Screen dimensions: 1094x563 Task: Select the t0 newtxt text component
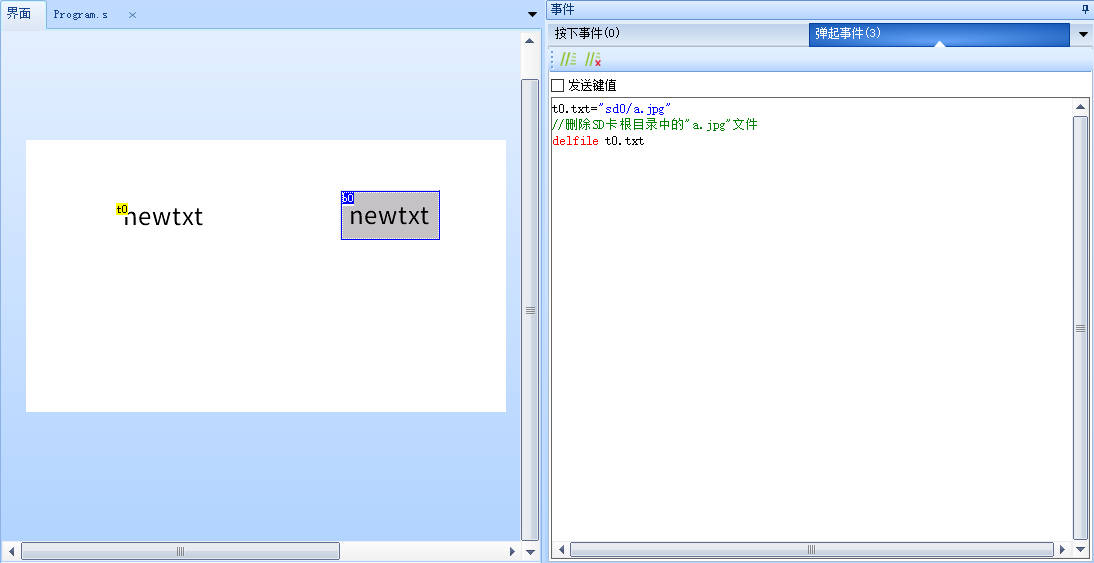(163, 217)
